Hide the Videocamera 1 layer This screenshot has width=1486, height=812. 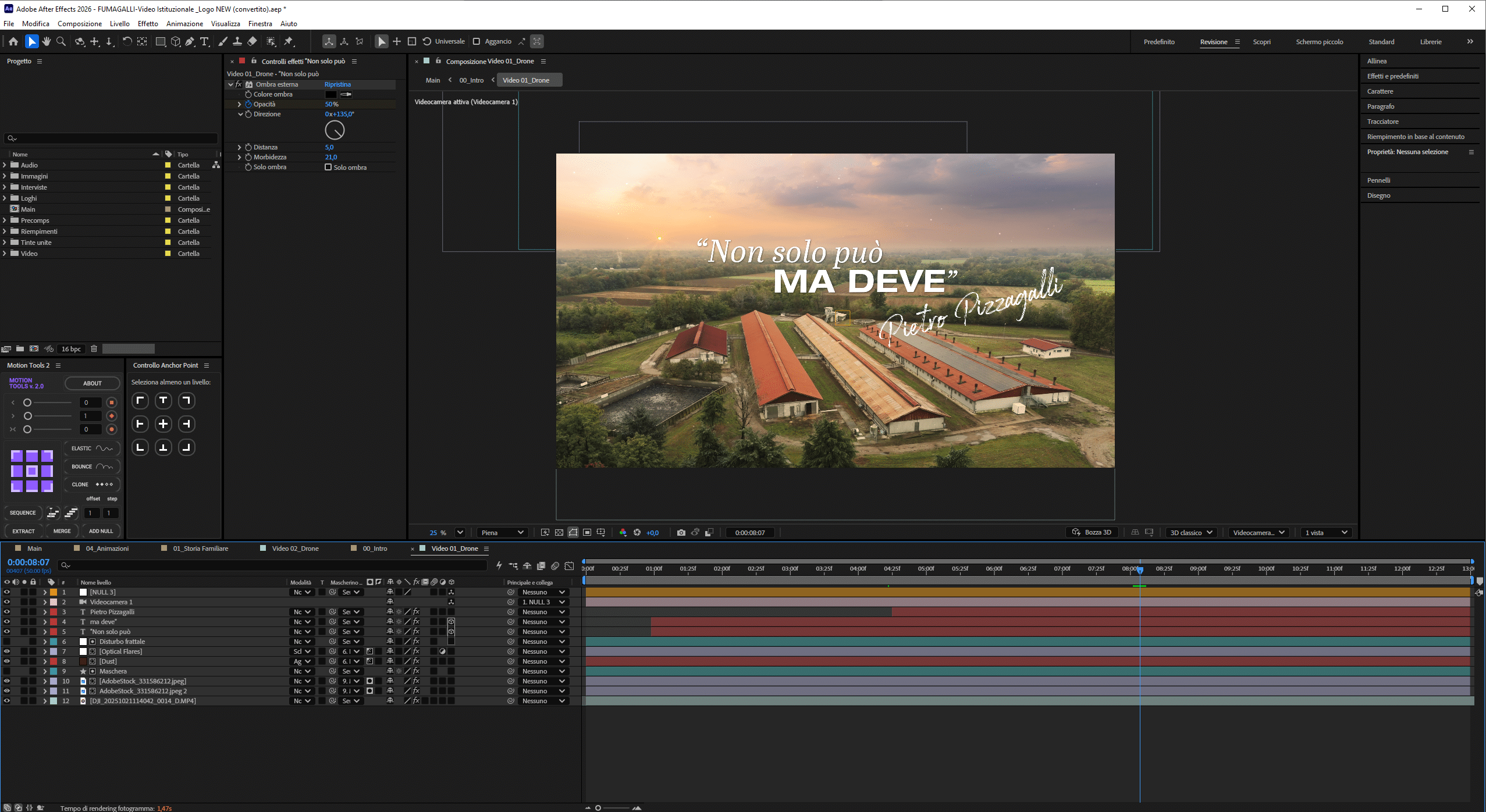coord(7,602)
